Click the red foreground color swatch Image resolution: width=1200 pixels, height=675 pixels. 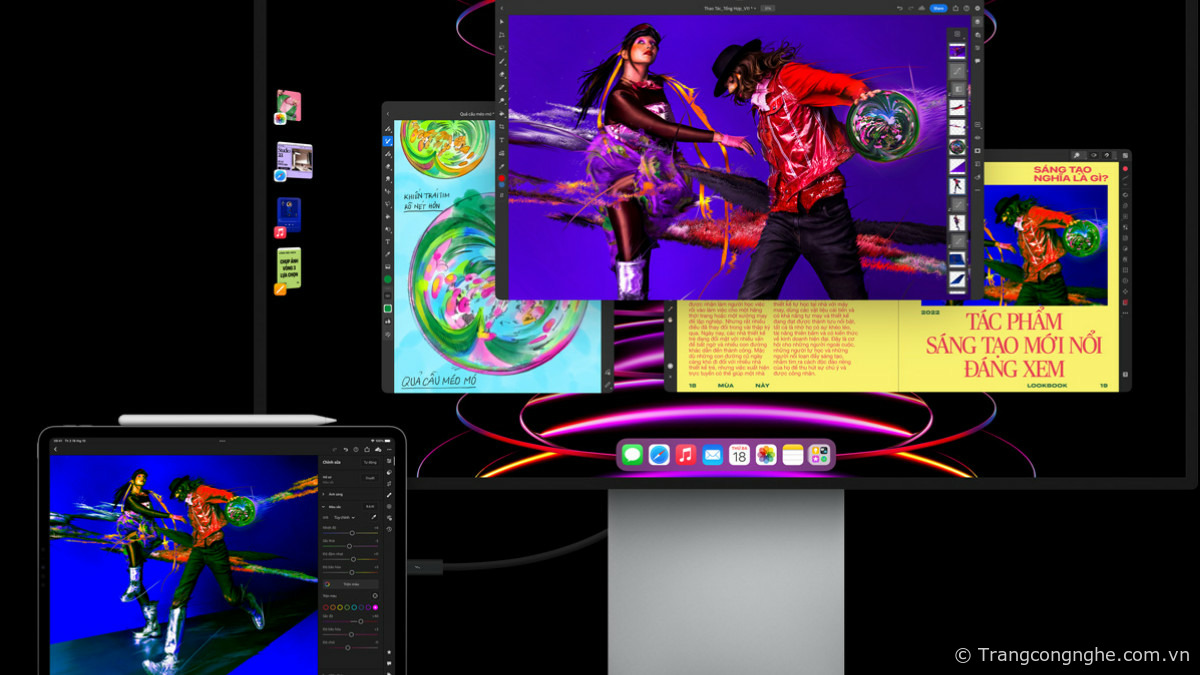502,178
